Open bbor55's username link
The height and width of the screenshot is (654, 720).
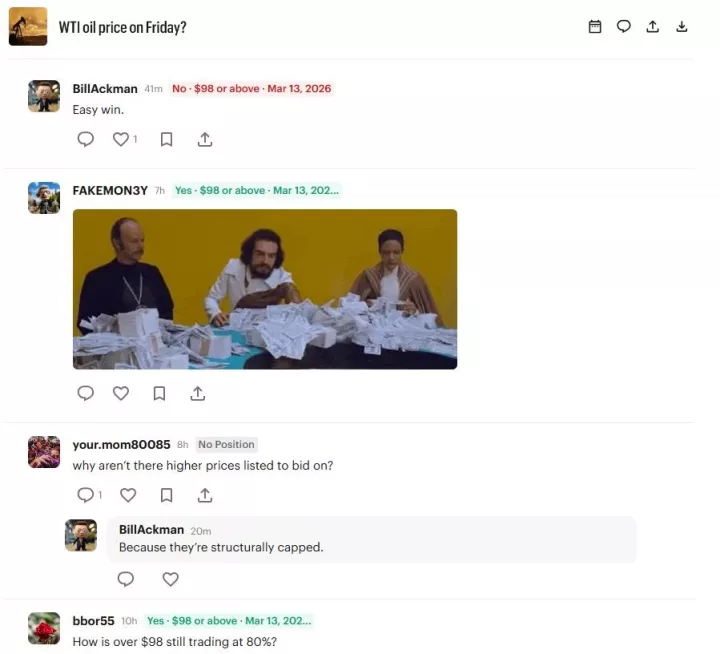pyautogui.click(x=93, y=621)
